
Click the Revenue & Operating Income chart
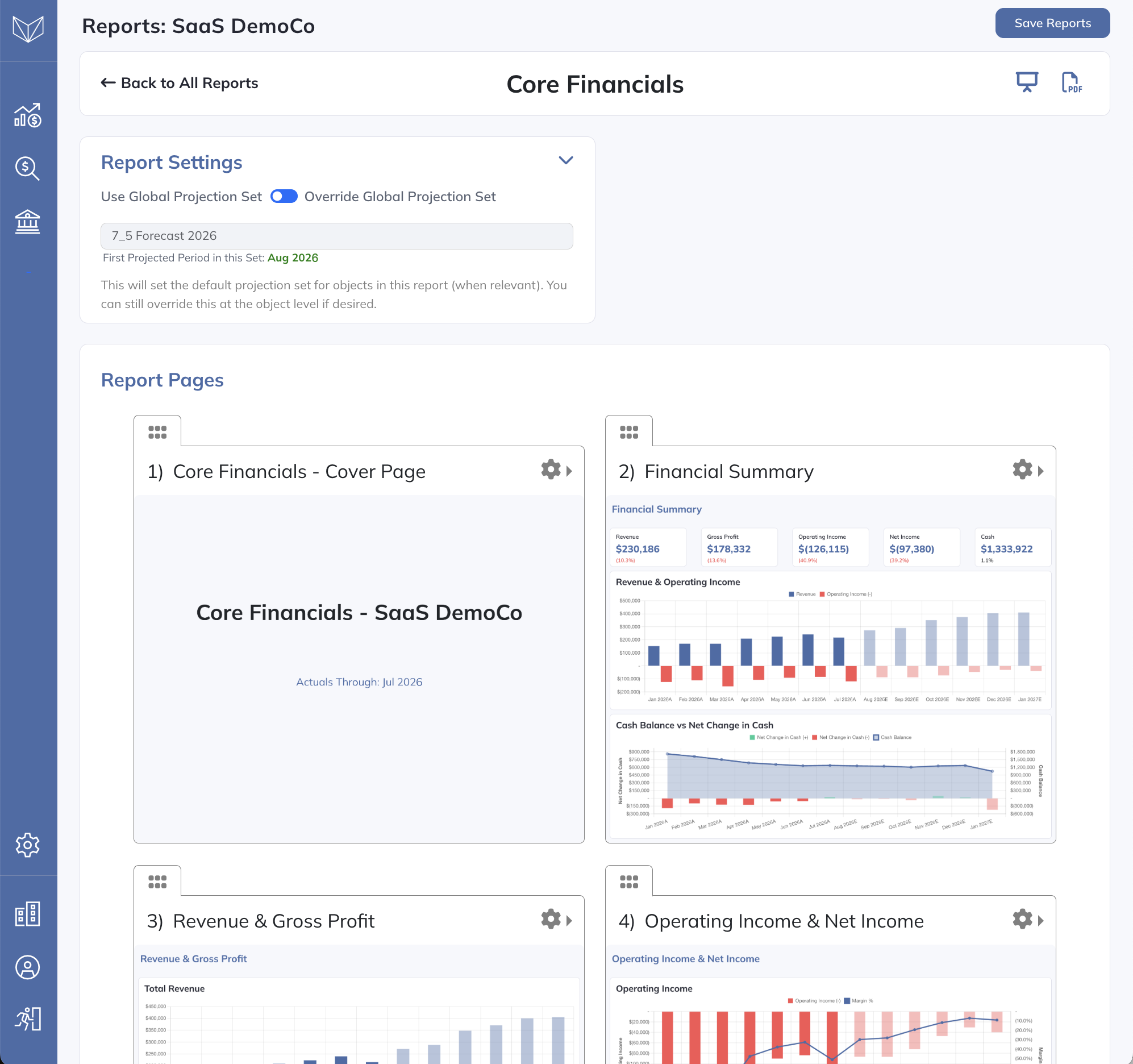coord(830,641)
